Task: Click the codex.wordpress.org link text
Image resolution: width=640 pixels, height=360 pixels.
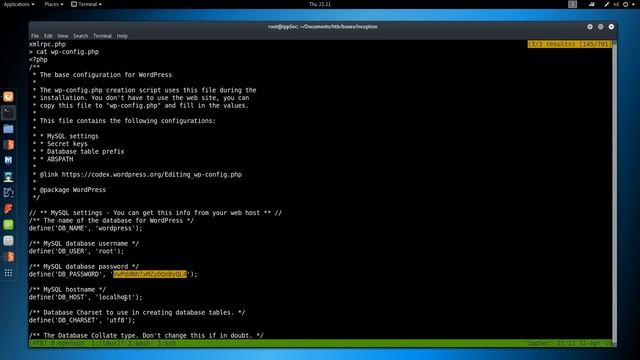Action: coord(152,175)
